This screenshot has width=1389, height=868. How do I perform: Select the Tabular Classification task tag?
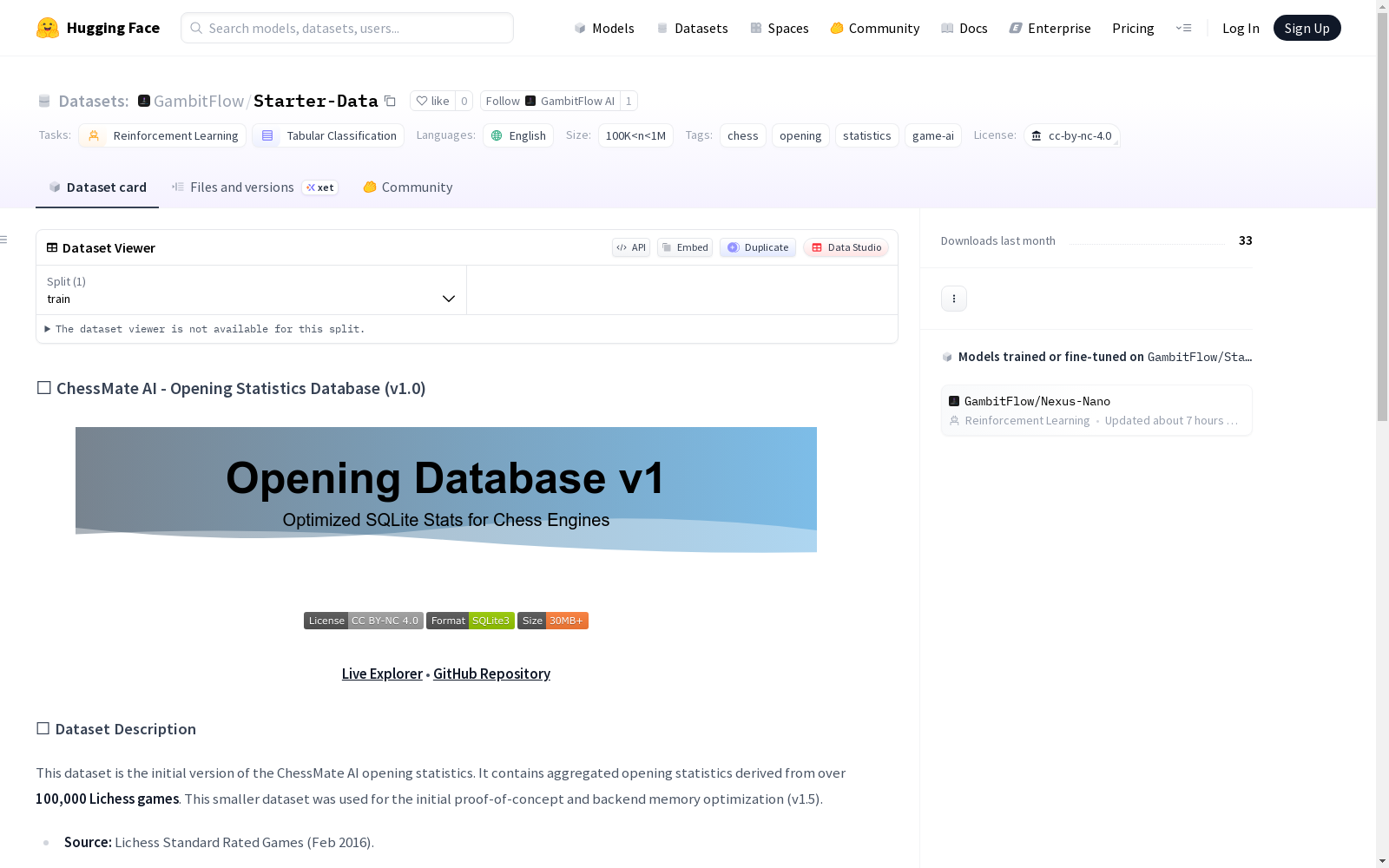[328, 135]
